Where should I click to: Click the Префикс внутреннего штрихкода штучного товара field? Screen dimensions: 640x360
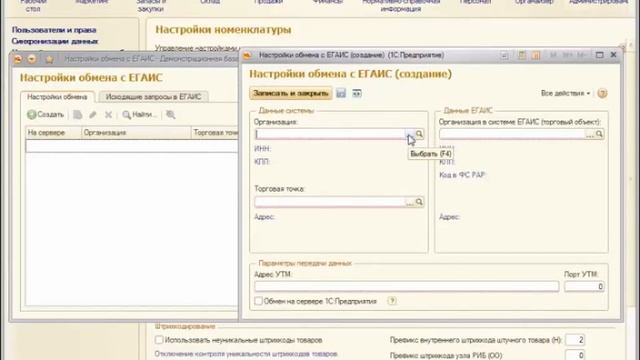tap(575, 340)
